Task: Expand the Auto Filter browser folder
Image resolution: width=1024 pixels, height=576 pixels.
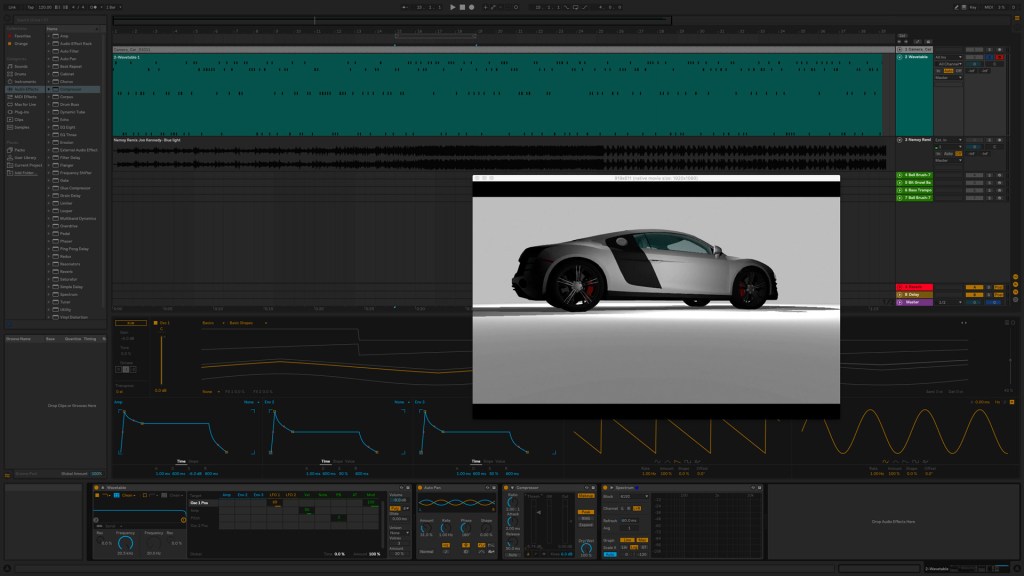Action: [50, 51]
